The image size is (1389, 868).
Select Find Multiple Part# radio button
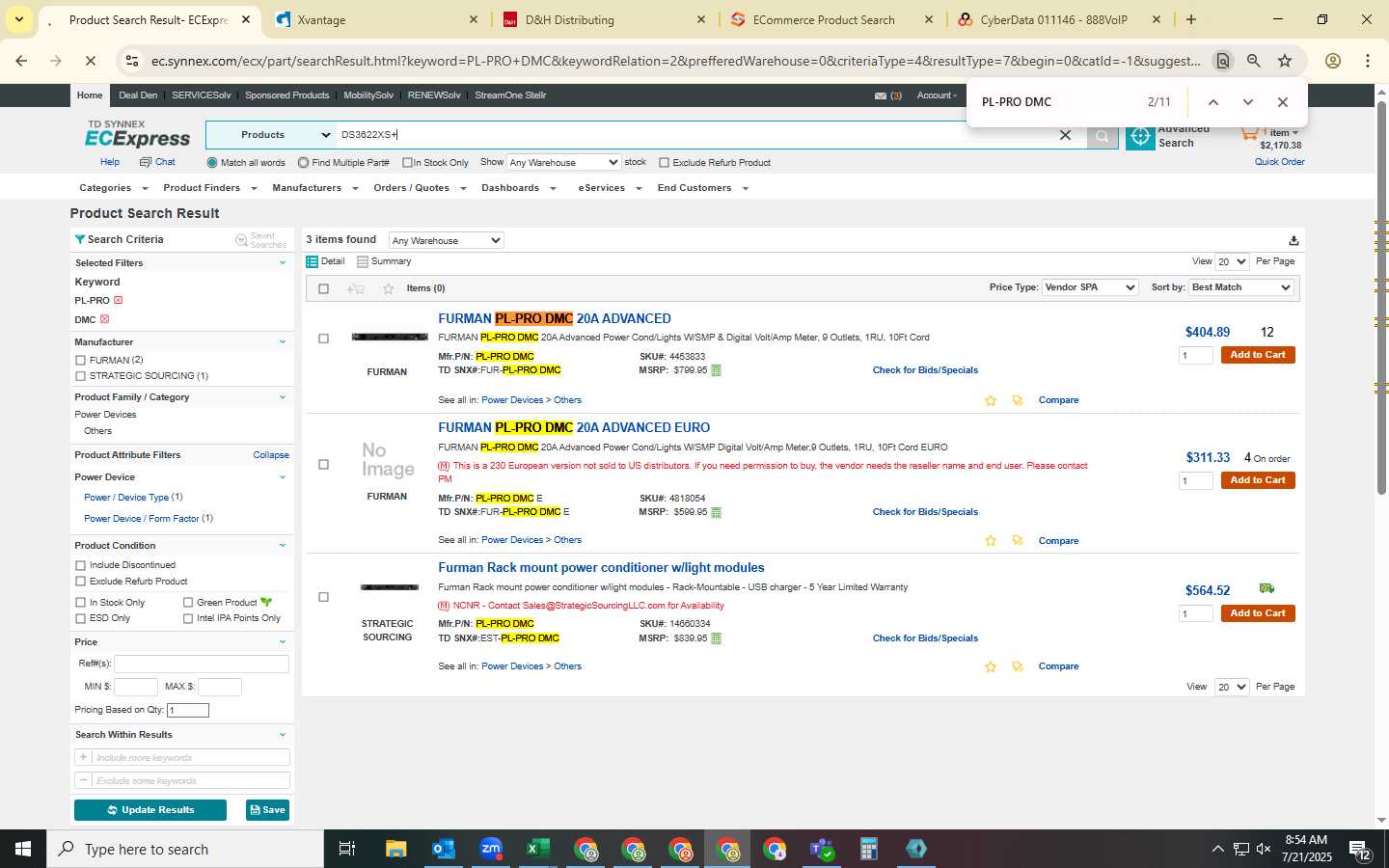304,162
